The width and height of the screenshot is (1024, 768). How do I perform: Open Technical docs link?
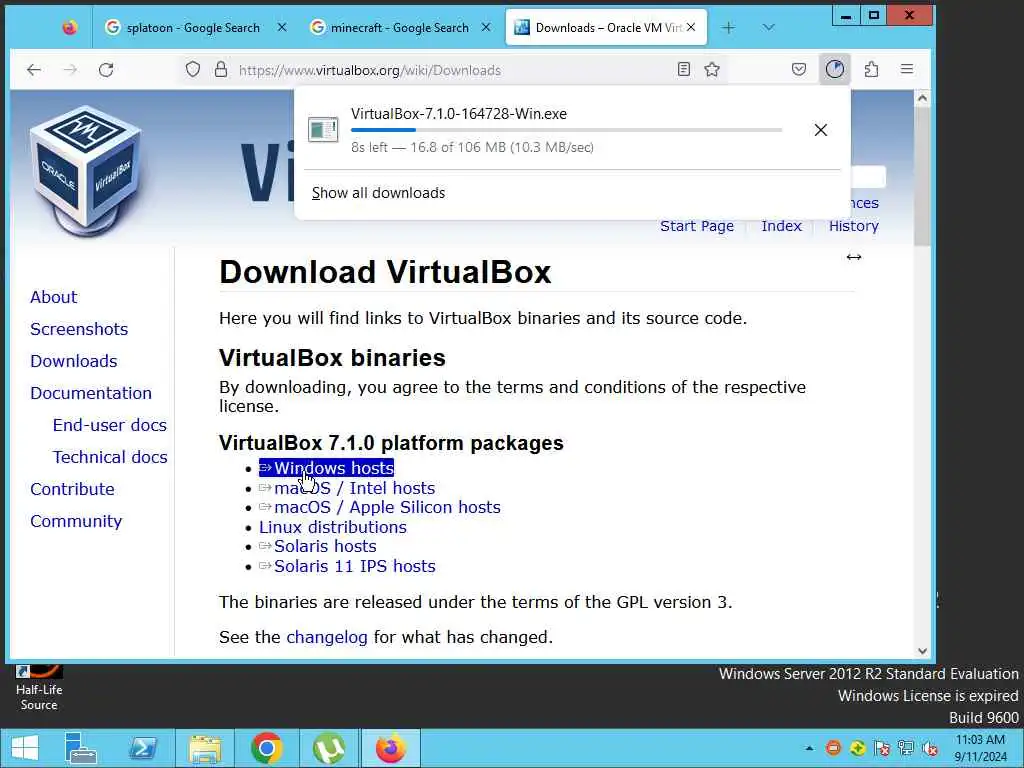point(110,457)
